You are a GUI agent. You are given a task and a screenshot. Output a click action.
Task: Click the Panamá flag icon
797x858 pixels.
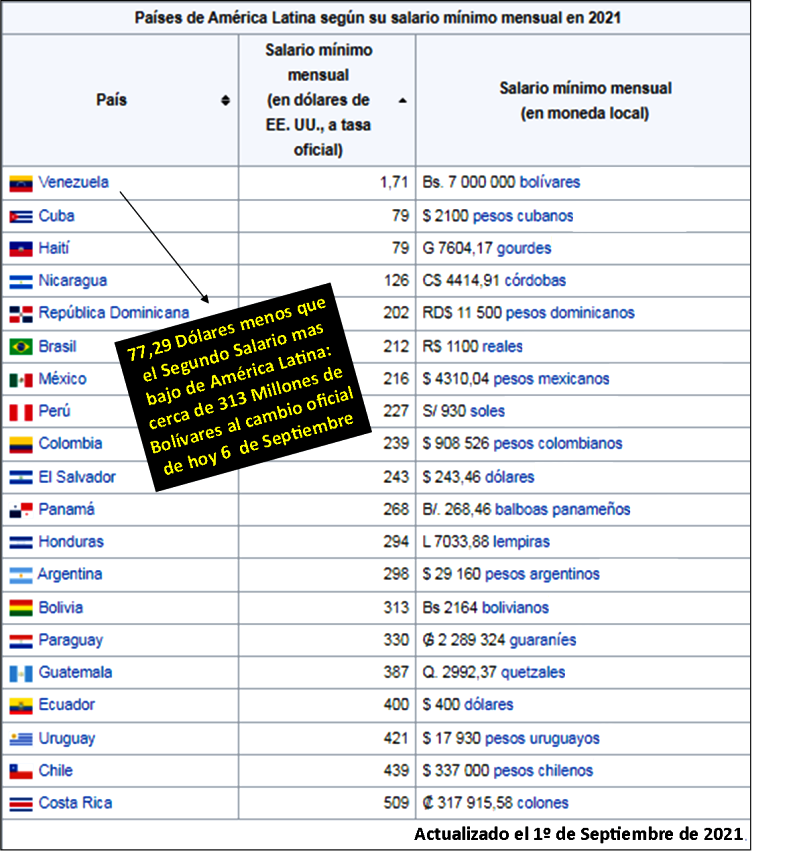[x=21, y=510]
